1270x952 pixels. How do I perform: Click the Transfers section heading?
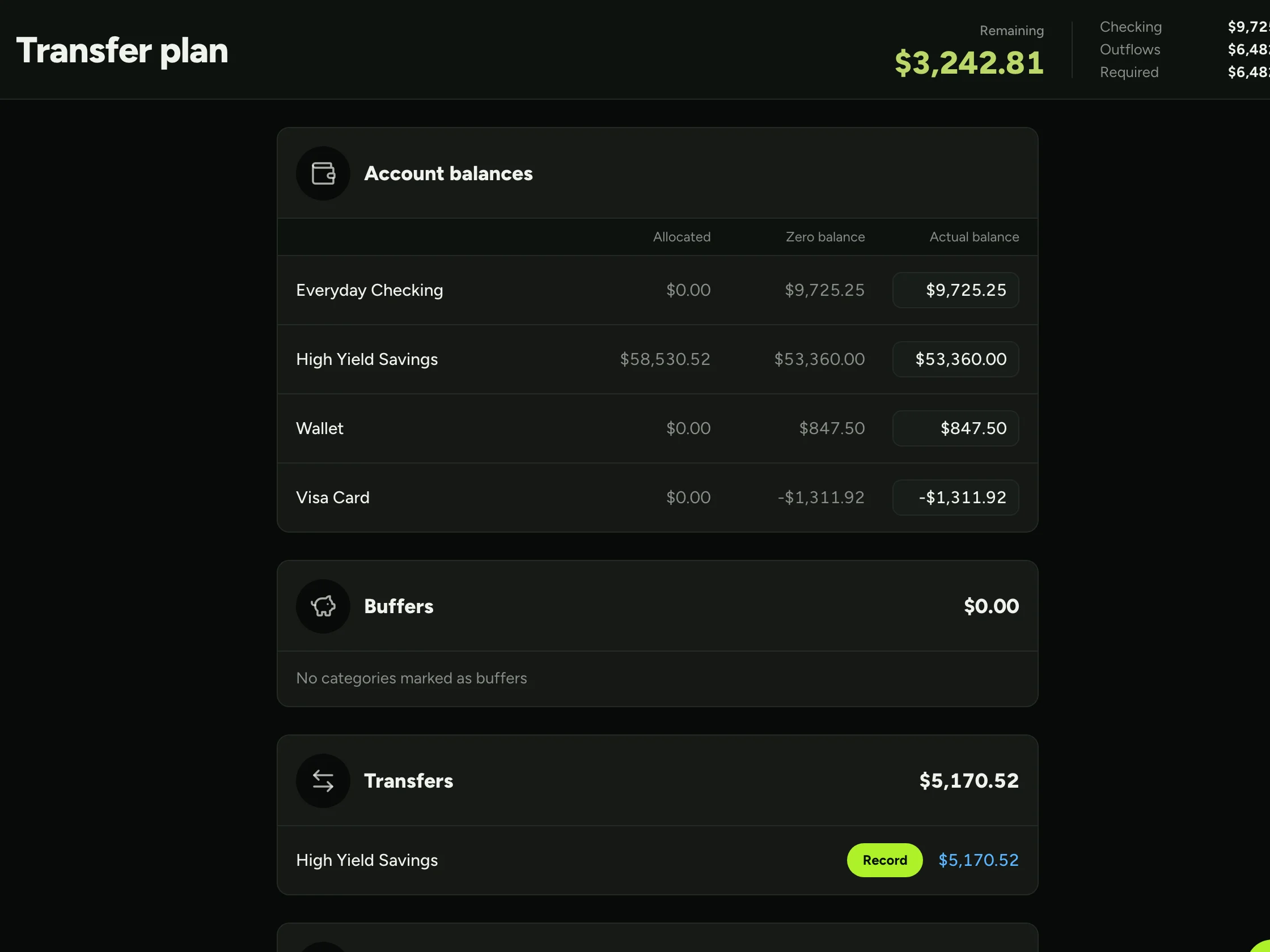click(x=408, y=780)
